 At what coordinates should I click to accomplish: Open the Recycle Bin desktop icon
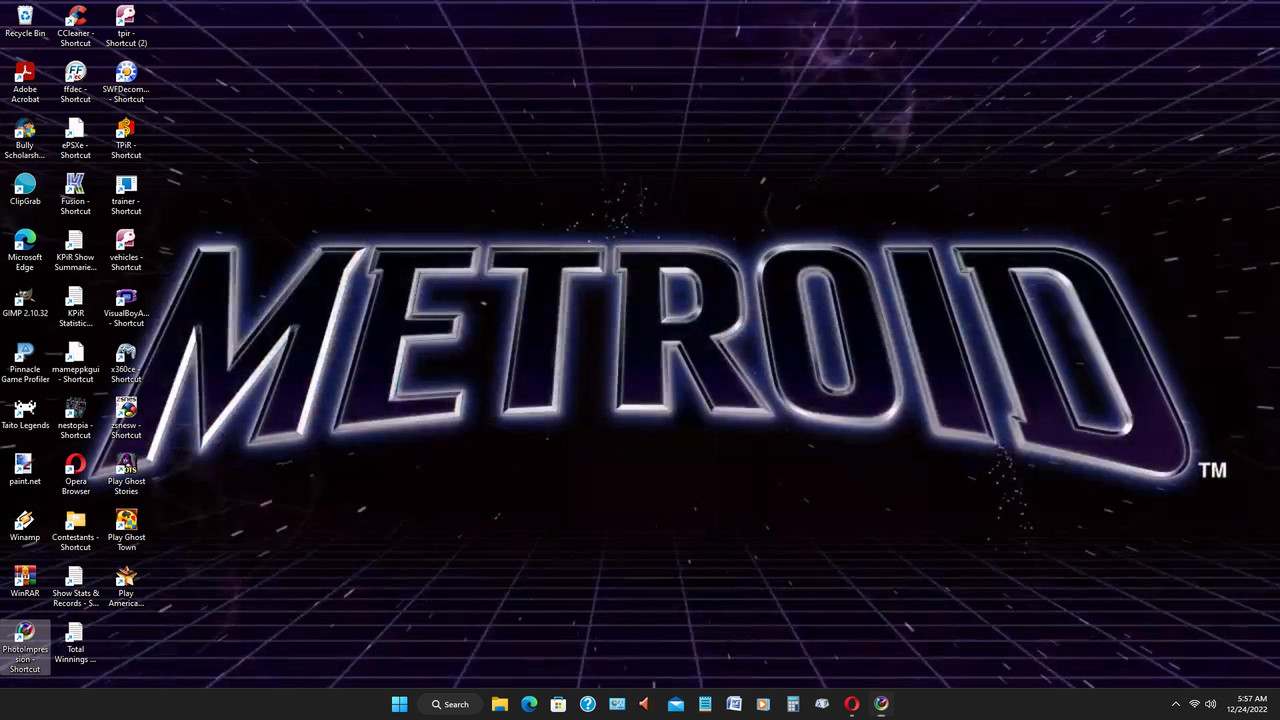pos(25,22)
